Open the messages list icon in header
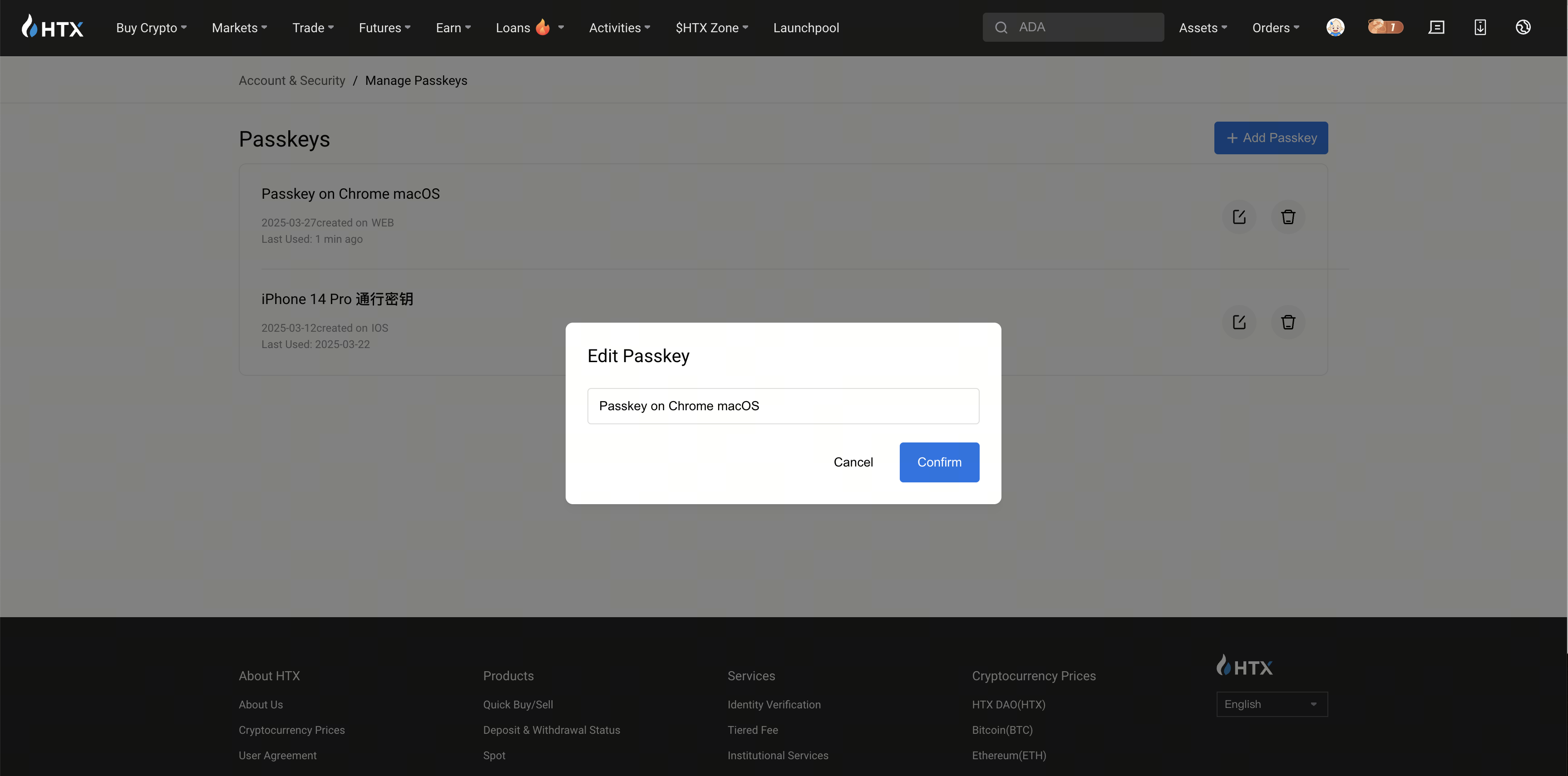The height and width of the screenshot is (776, 1568). coord(1436,27)
